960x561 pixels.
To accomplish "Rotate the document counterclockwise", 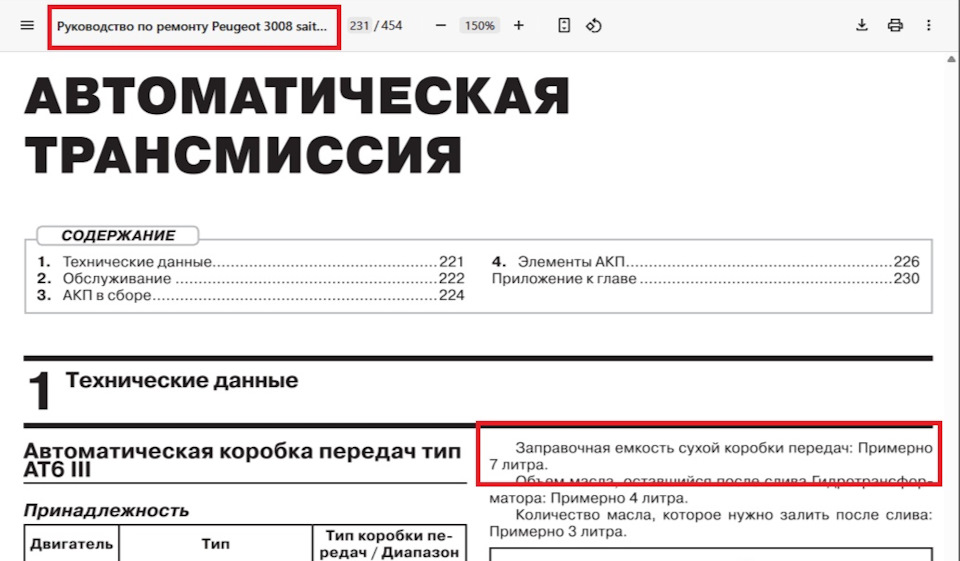I will pyautogui.click(x=594, y=25).
